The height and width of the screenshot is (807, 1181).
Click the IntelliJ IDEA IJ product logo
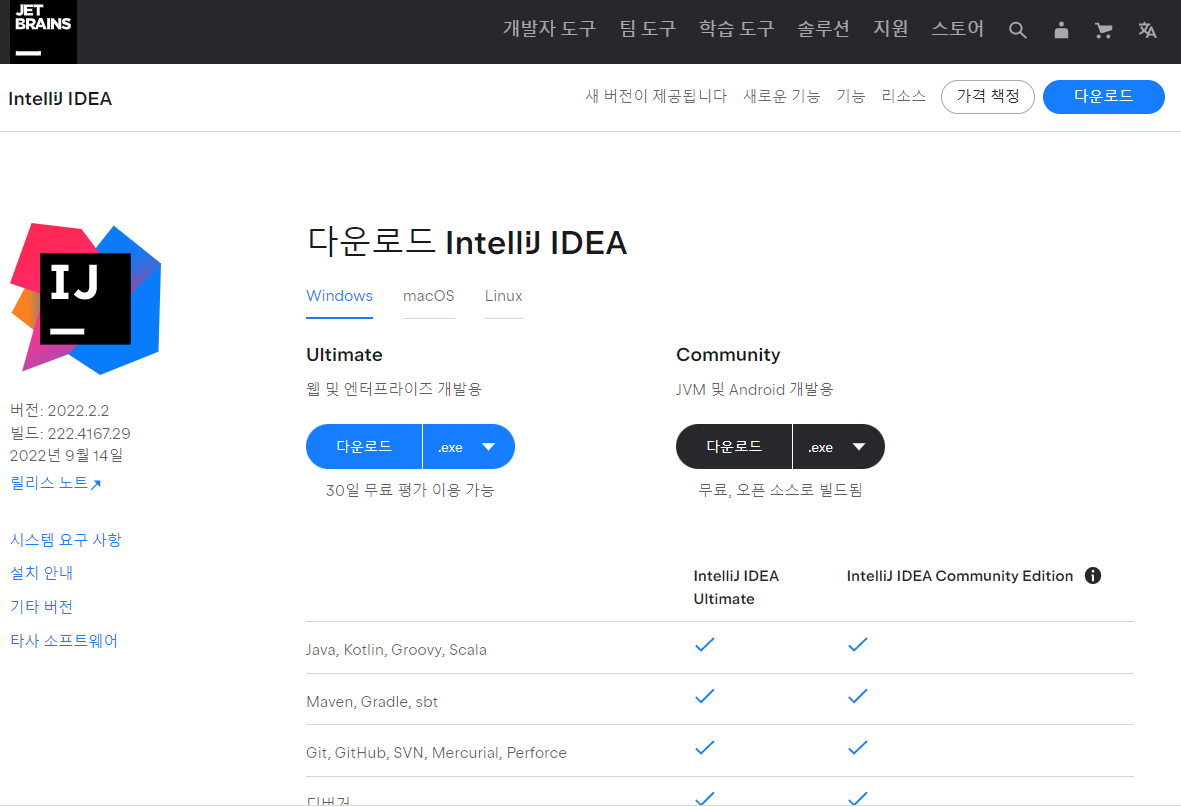coord(85,298)
